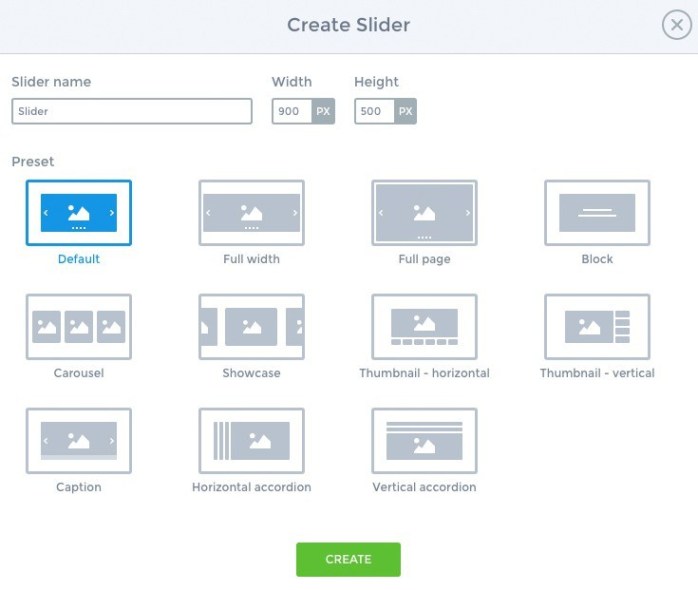
Task: Click the 'Block' label text
Action: [x=597, y=259]
